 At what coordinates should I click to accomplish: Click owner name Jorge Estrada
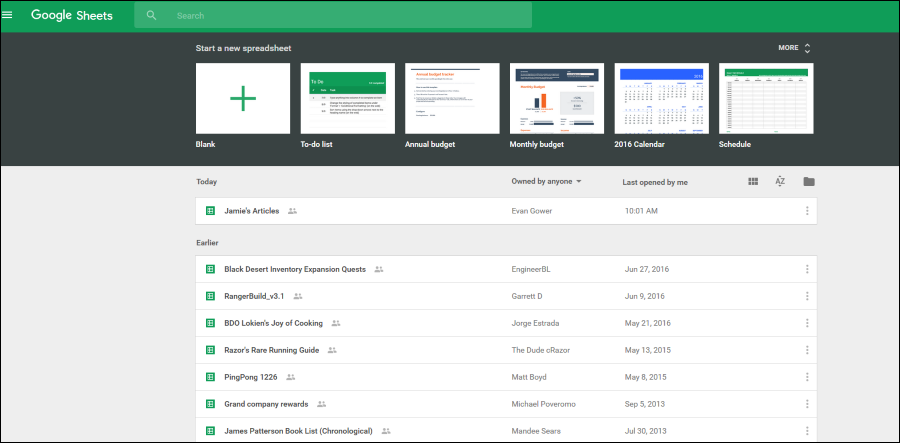(535, 323)
